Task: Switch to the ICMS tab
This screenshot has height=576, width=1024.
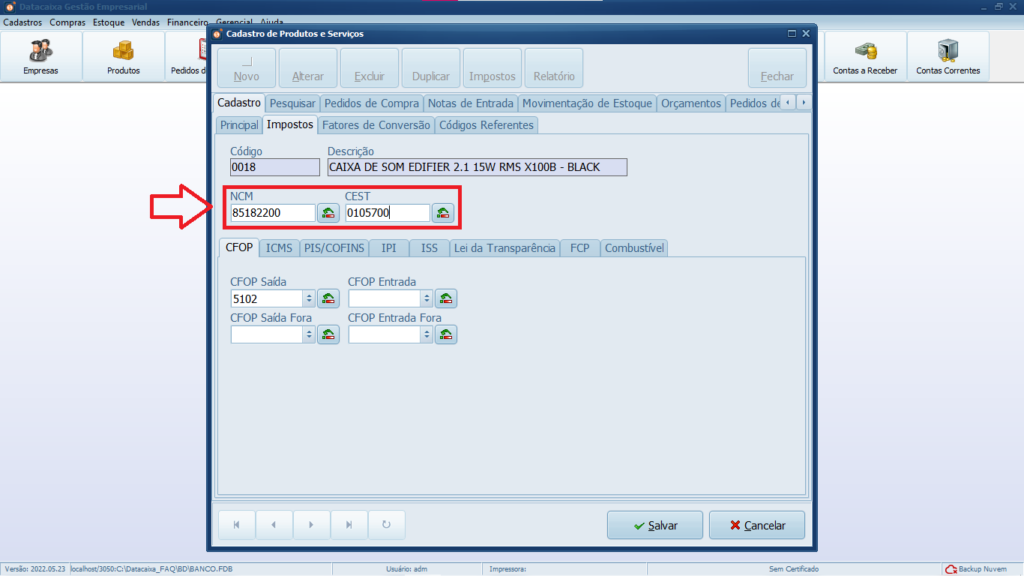Action: pos(279,248)
